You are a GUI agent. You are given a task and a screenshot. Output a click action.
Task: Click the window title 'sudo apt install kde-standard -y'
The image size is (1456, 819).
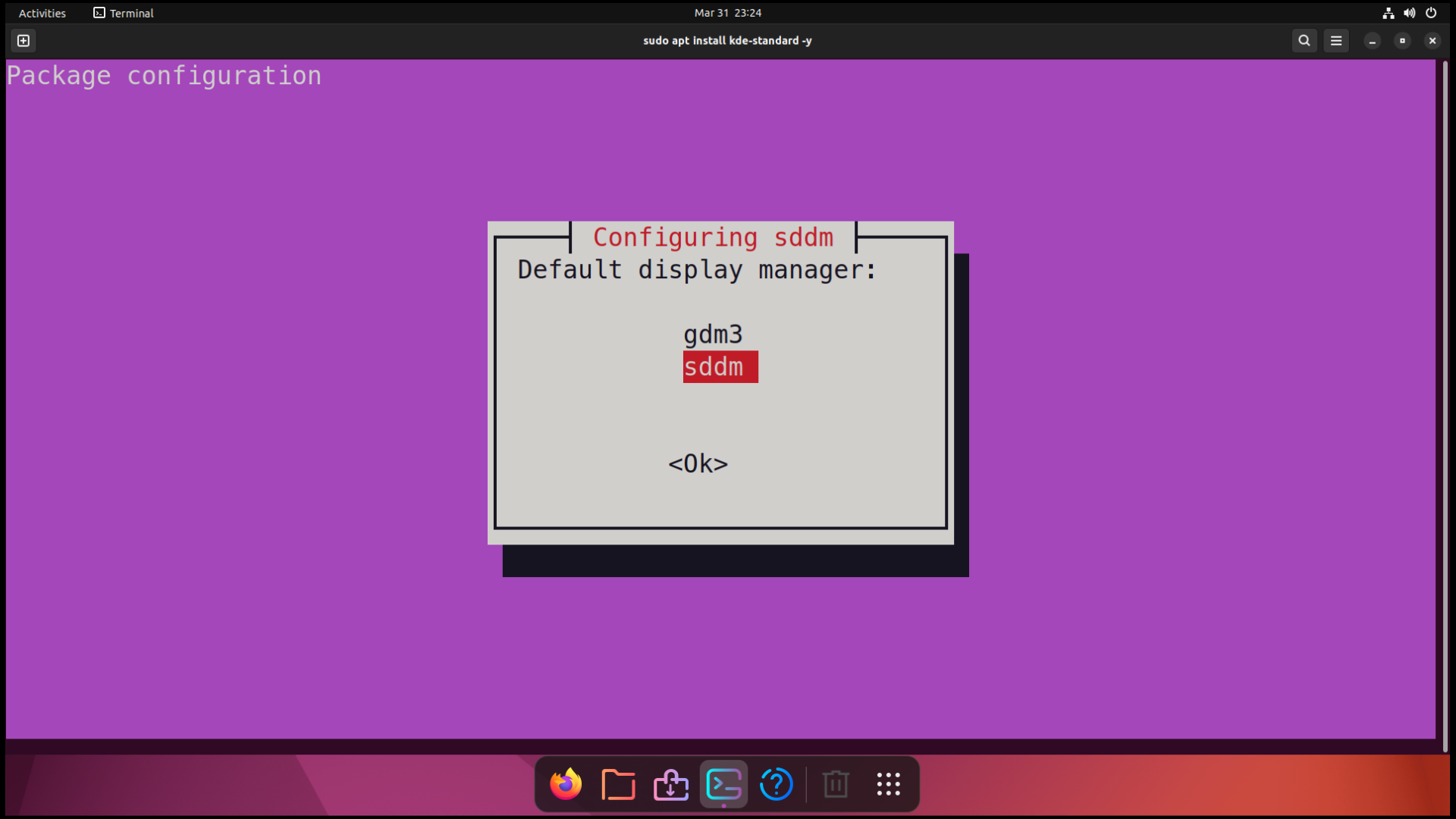pyautogui.click(x=727, y=41)
